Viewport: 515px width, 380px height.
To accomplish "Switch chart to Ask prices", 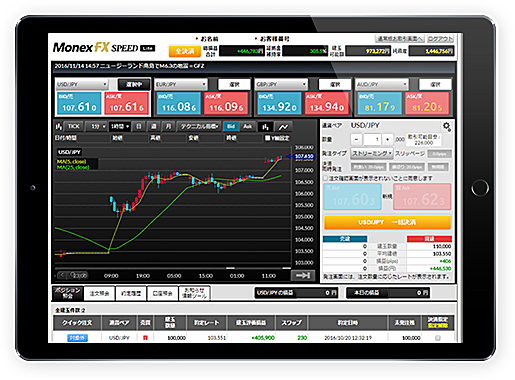I will 247,127.
